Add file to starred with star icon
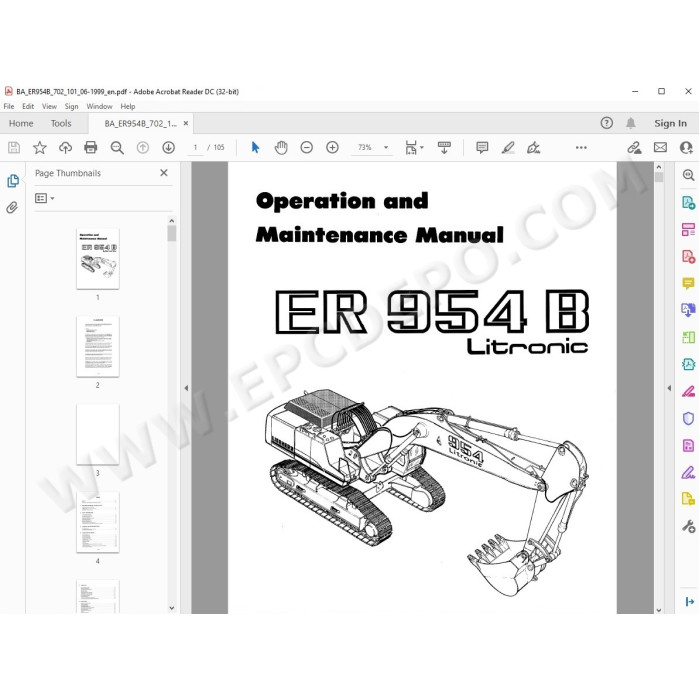 [x=40, y=147]
